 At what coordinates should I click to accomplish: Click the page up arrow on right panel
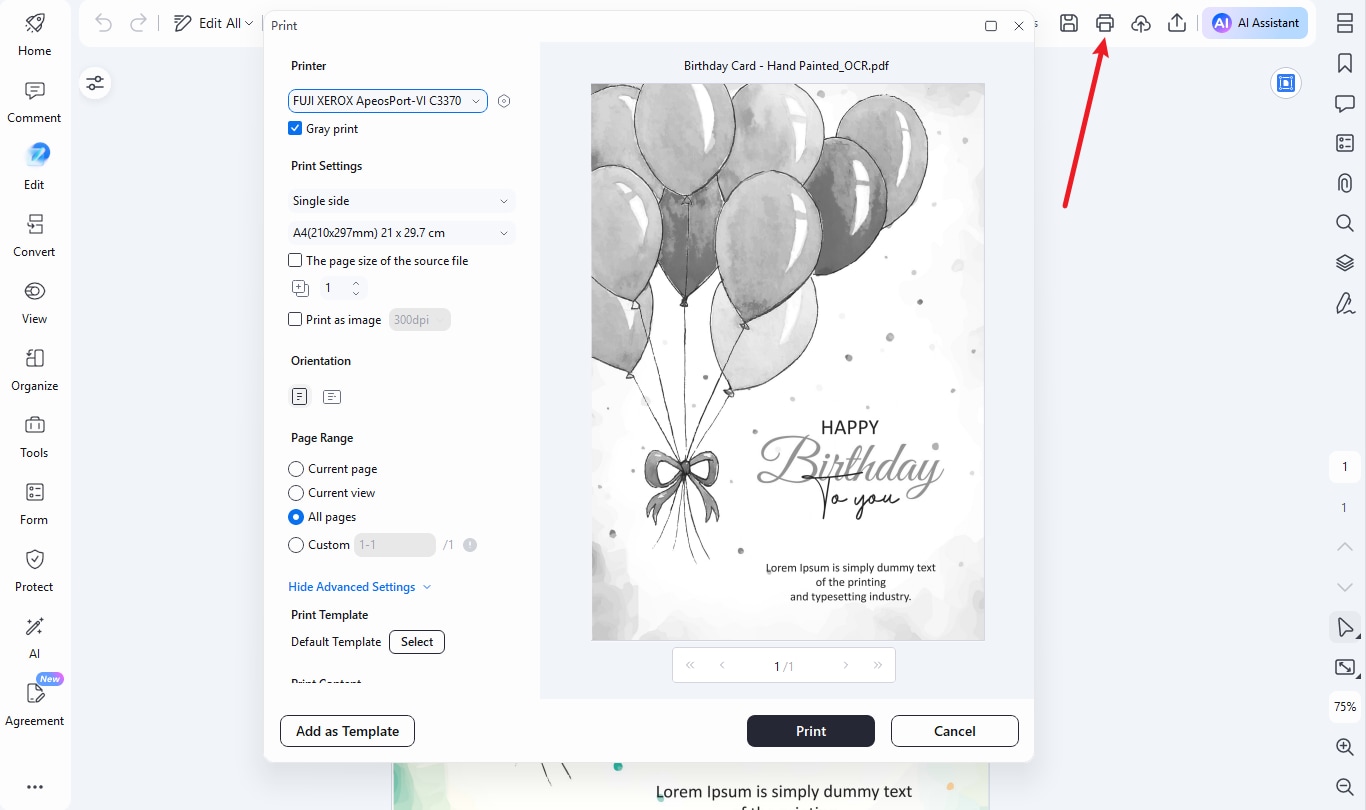coord(1345,547)
